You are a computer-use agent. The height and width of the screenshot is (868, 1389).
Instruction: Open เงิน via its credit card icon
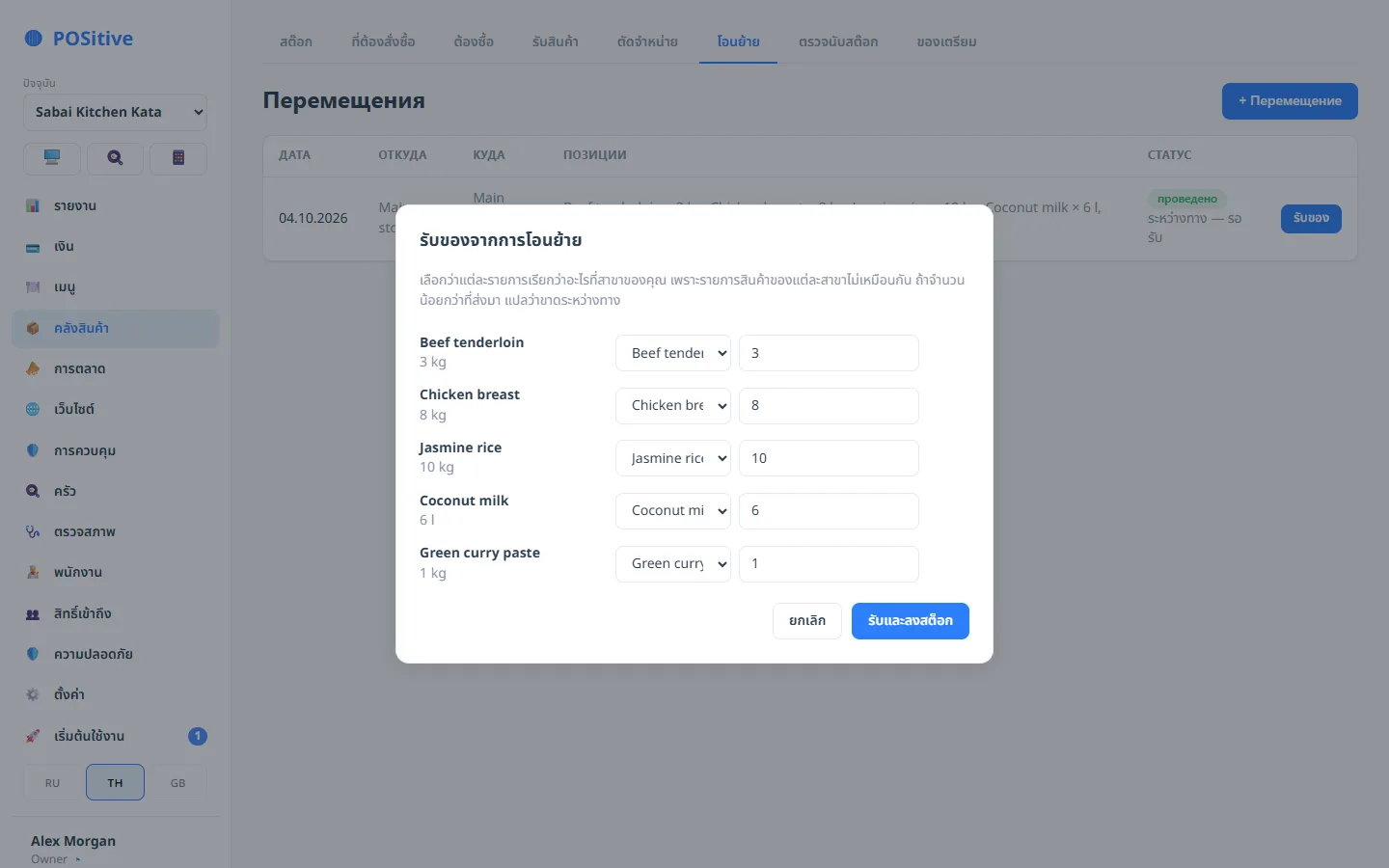(33, 247)
